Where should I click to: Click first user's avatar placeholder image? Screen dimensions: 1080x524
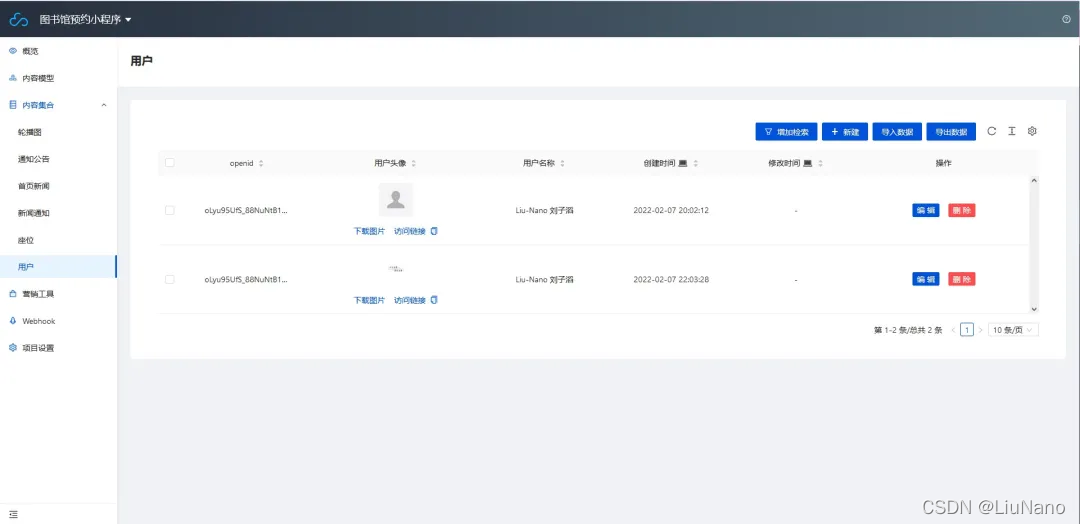point(396,200)
